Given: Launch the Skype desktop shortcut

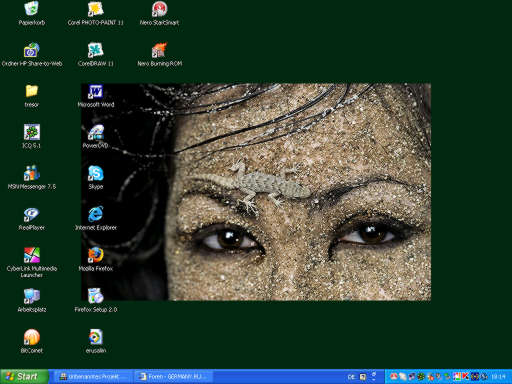Looking at the screenshot, I should (x=95, y=173).
